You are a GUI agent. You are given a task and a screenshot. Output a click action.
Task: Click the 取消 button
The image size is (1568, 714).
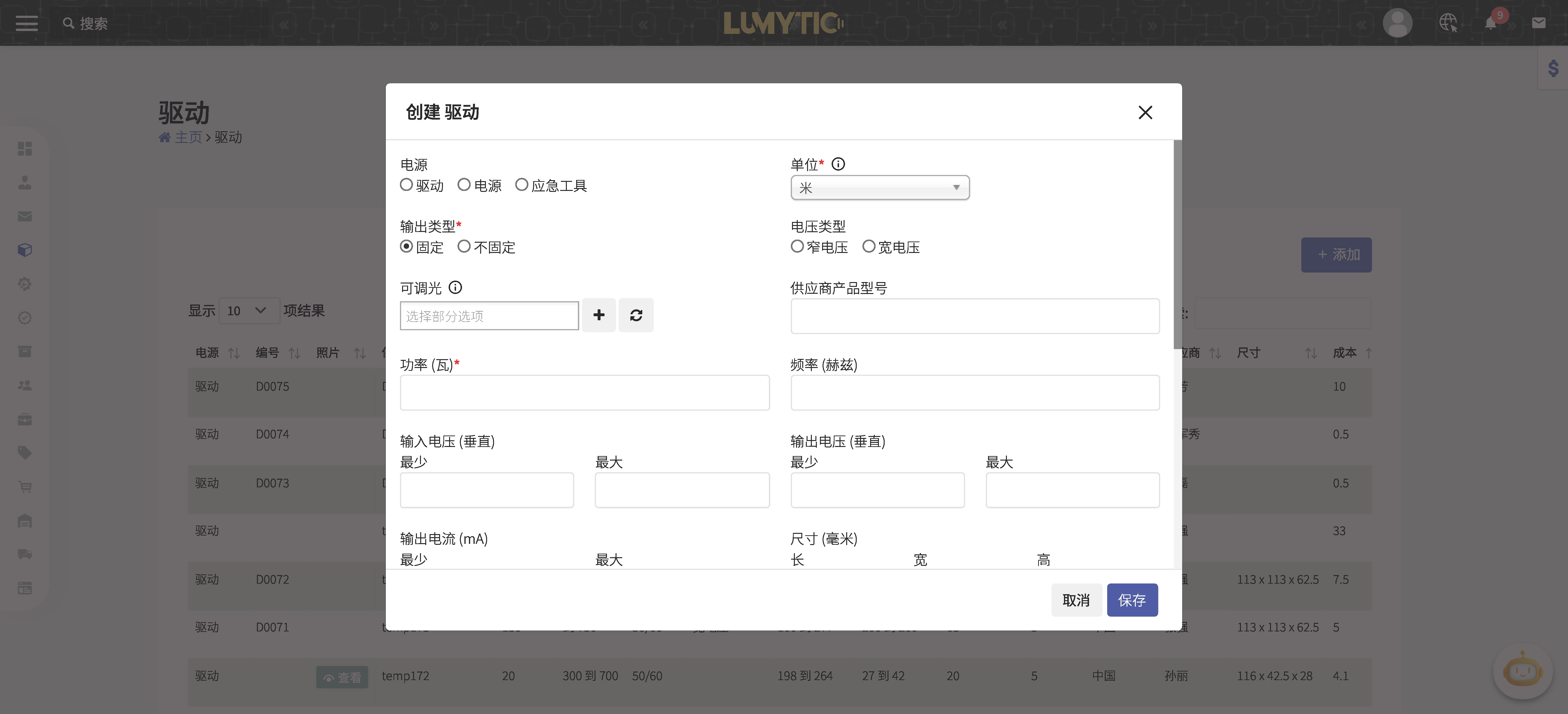coord(1076,600)
